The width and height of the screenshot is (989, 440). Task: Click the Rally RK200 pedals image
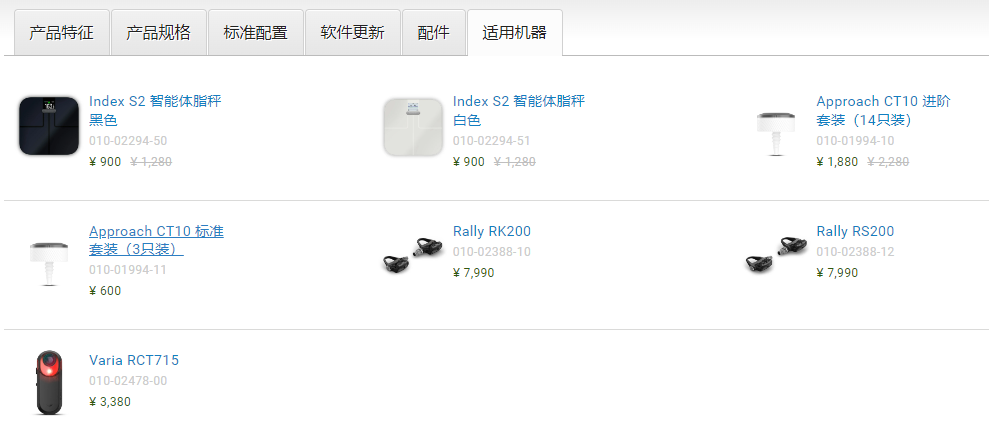tap(413, 255)
